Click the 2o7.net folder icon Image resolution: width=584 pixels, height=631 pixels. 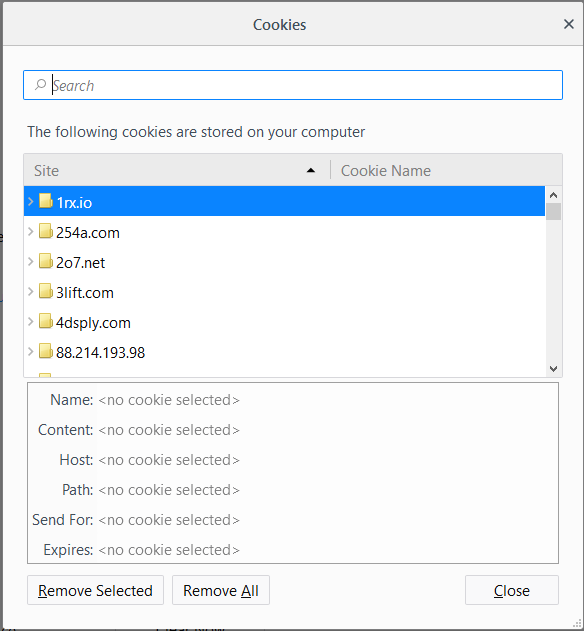45,261
